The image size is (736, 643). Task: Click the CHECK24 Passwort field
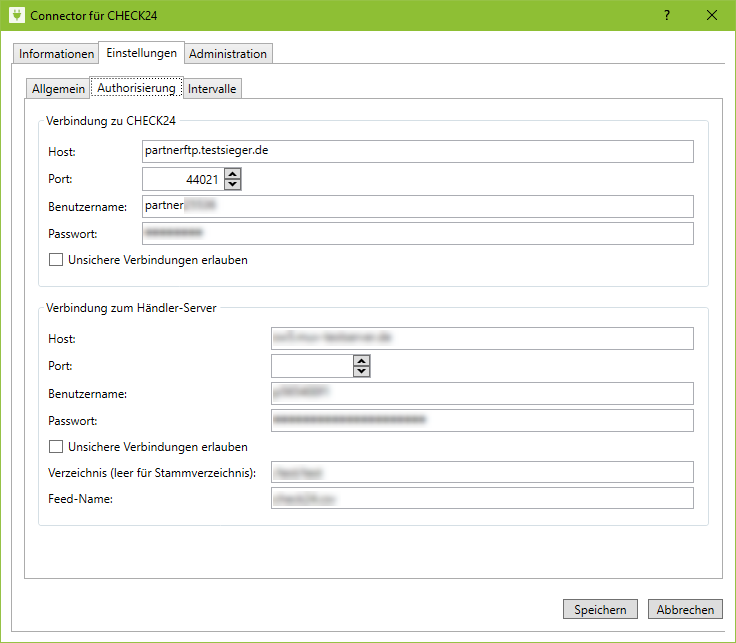[417, 233]
